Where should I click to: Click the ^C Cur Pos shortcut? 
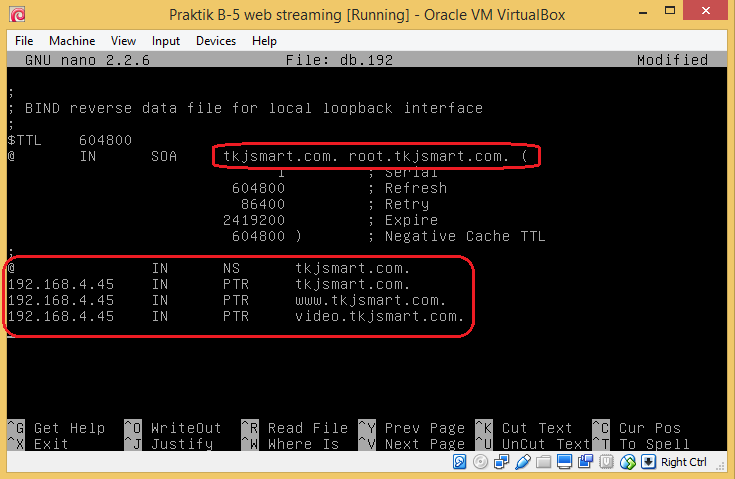click(x=637, y=428)
